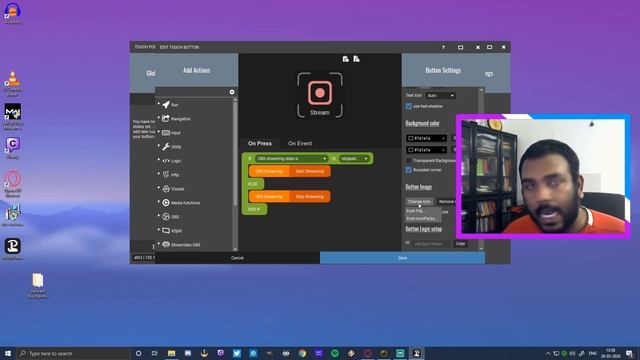The height and width of the screenshot is (360, 640).
Task: Choose From File in the Change Icon menu
Action: [423, 211]
